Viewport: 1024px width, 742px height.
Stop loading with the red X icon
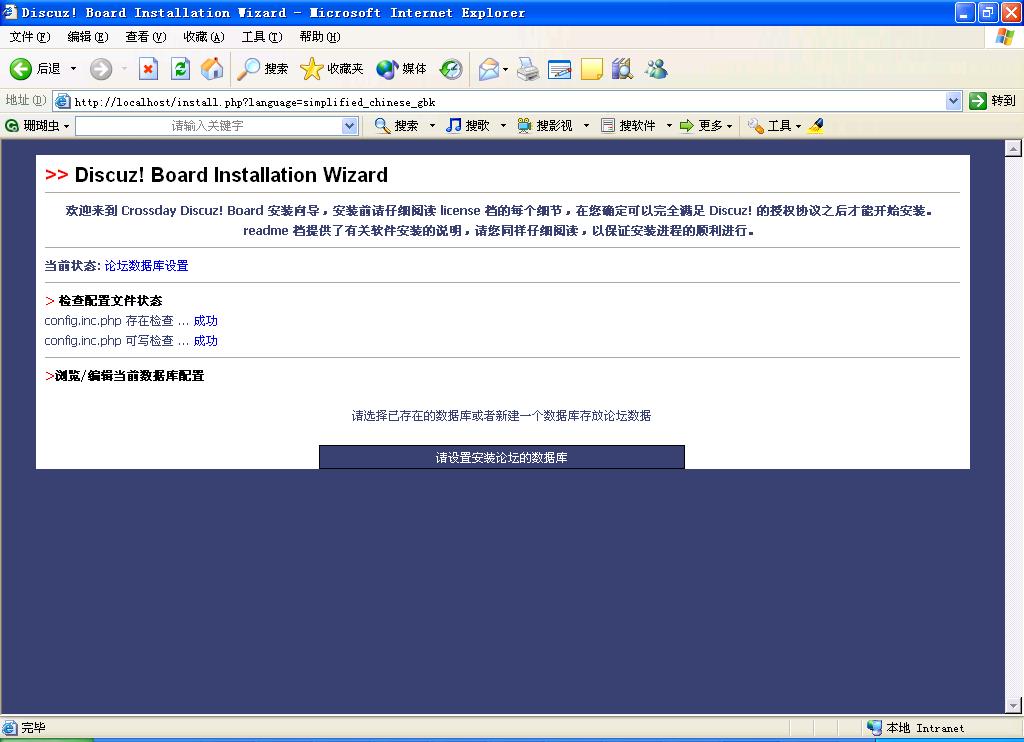(x=149, y=69)
